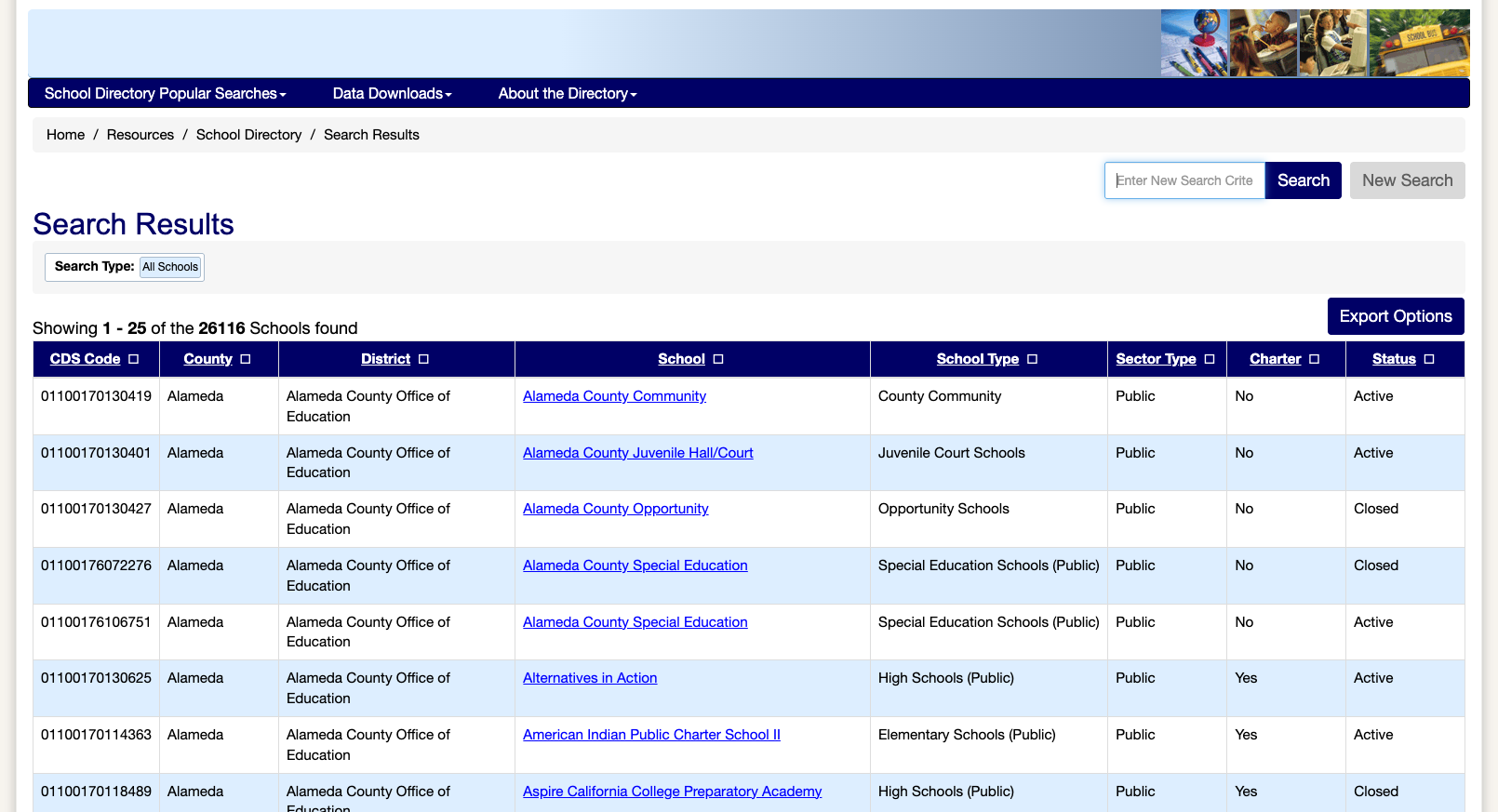
Task: Select the All Schools search type tag
Action: (x=170, y=267)
